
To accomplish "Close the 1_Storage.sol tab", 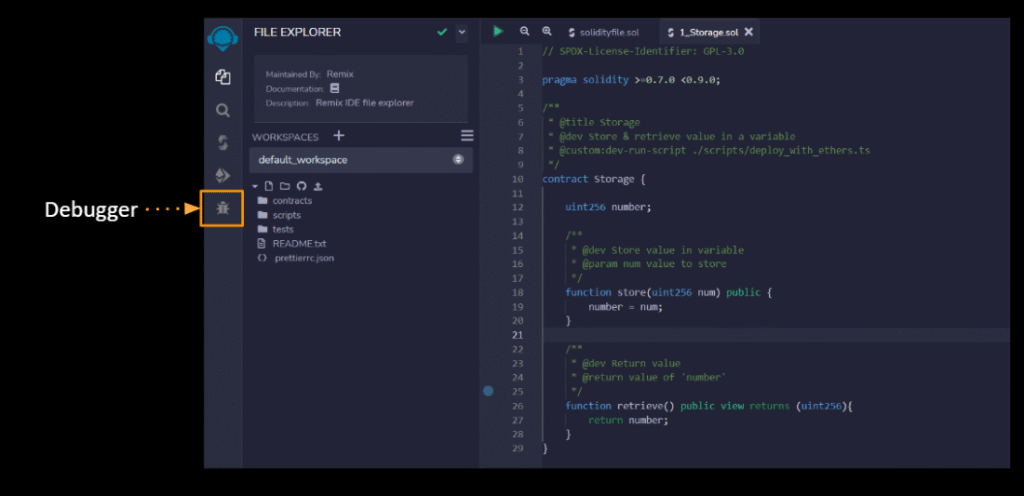I will [x=749, y=31].
